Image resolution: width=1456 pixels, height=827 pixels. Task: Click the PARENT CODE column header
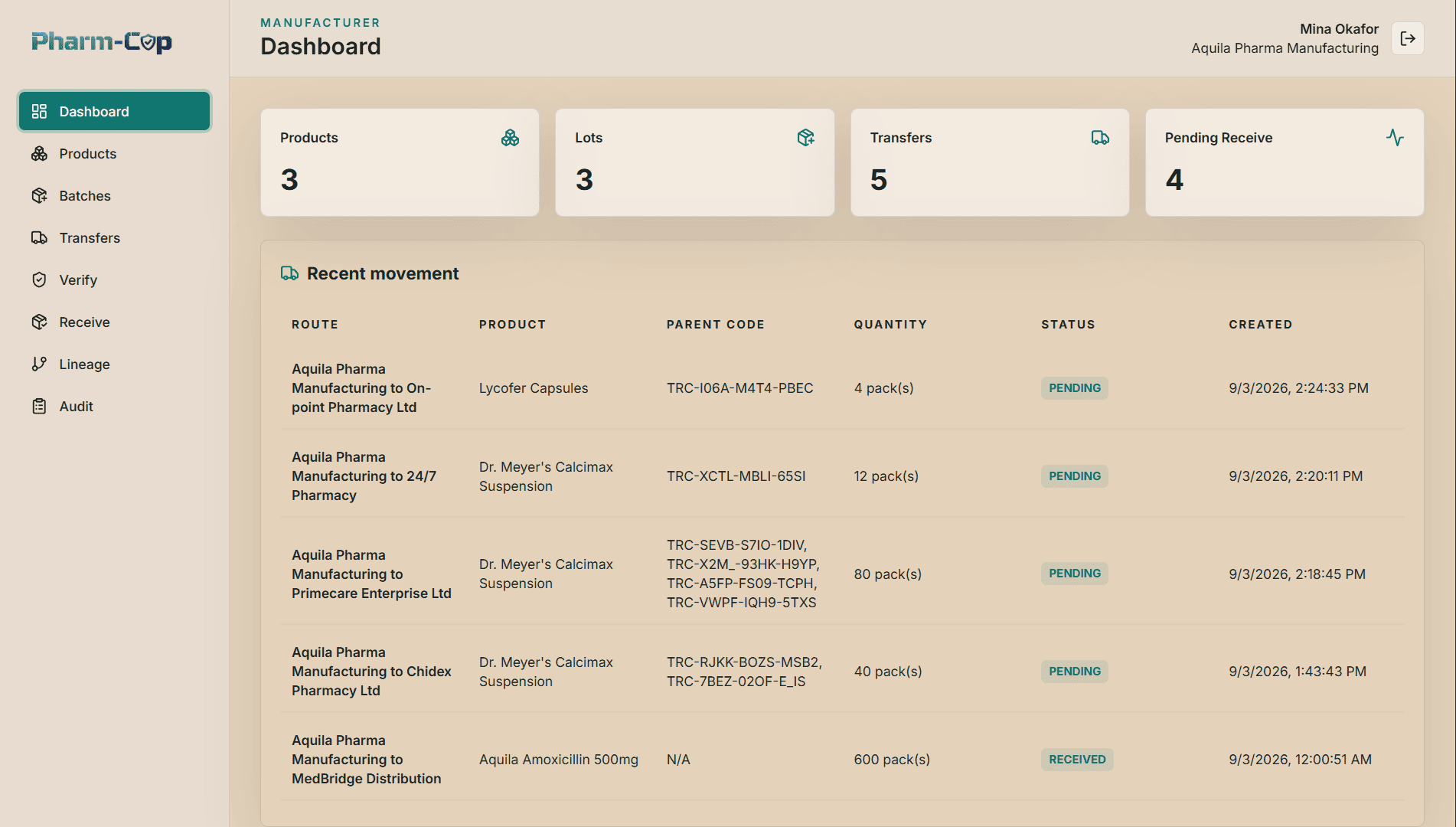(715, 325)
